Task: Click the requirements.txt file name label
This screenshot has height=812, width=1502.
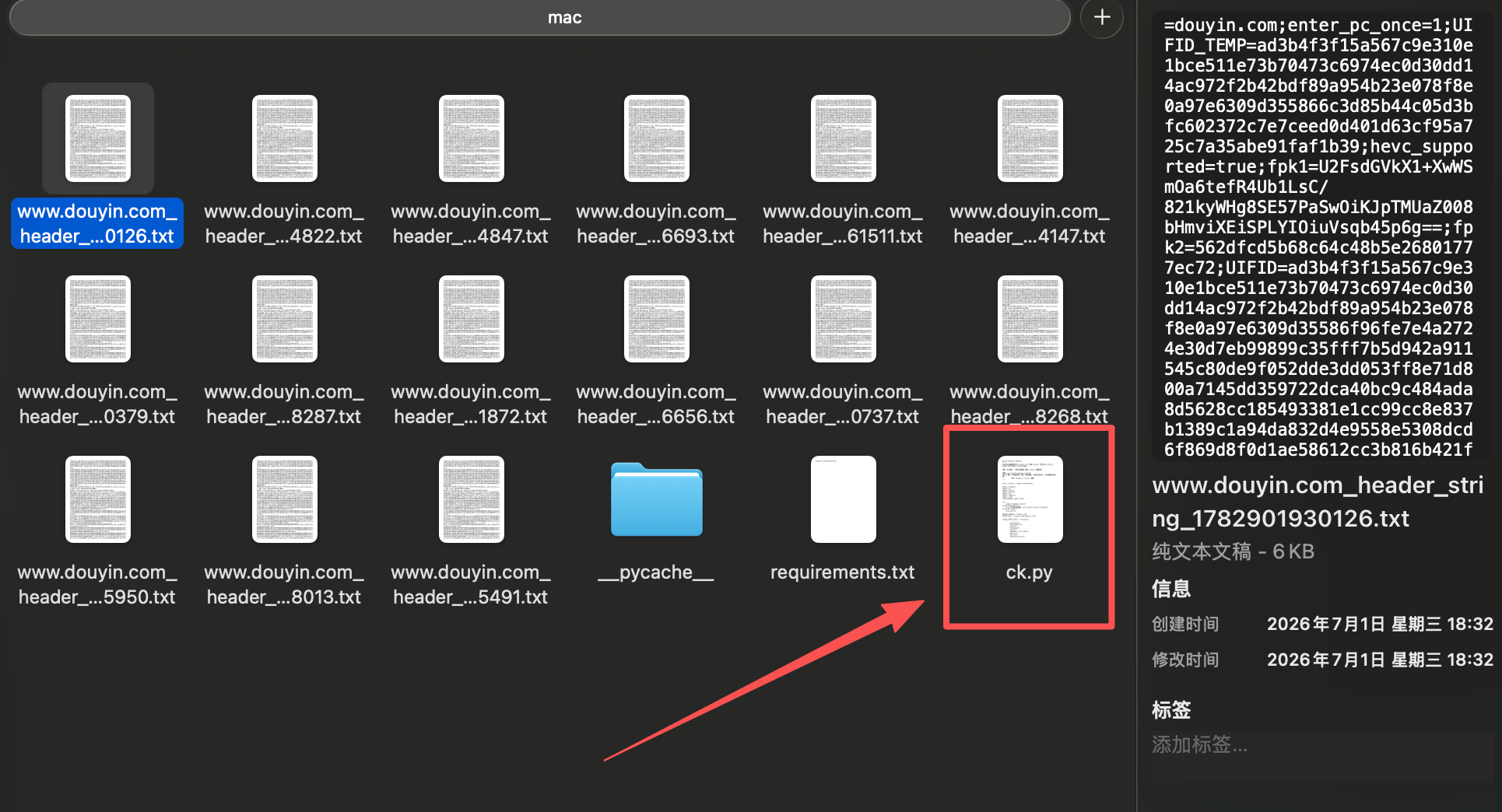Action: (842, 572)
